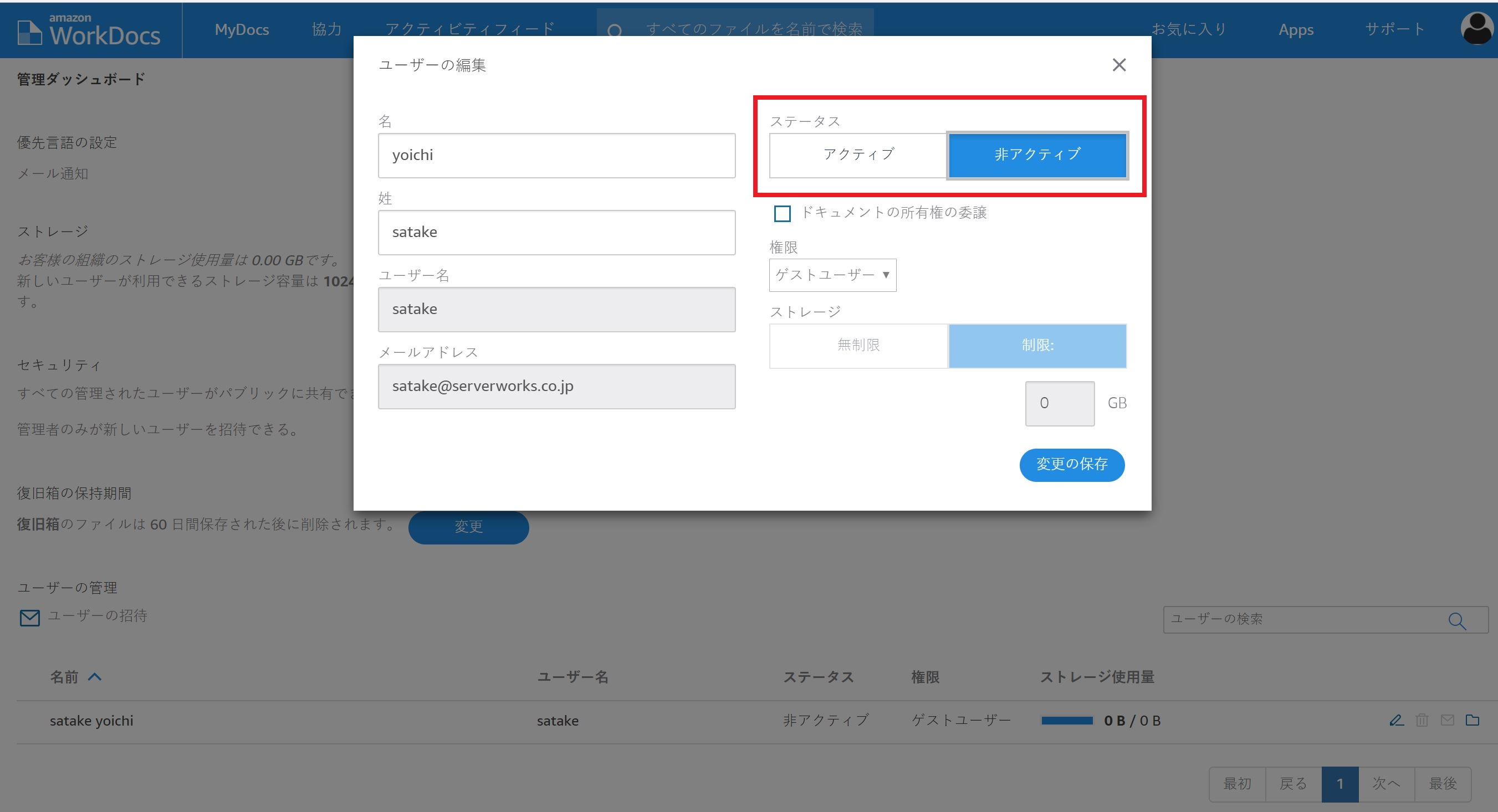Click the 名 field containing yoichi

click(x=556, y=155)
